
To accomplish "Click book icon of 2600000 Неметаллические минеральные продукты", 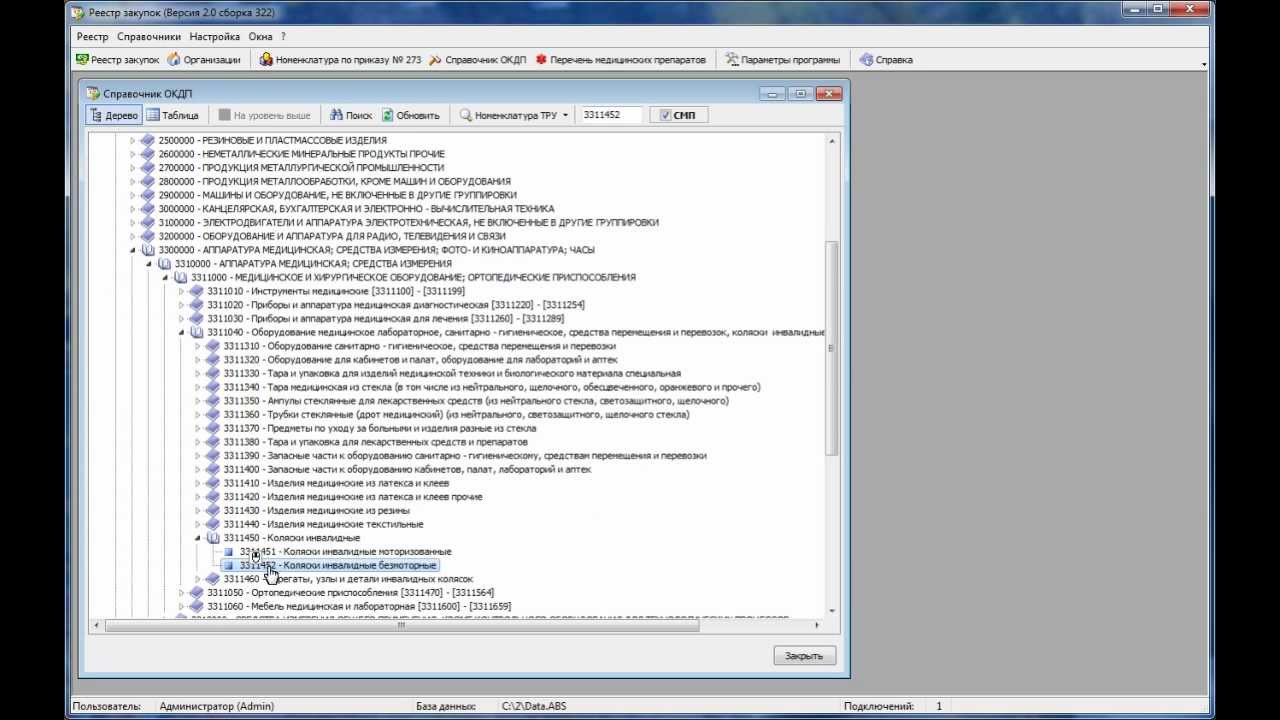I will click(x=148, y=154).
